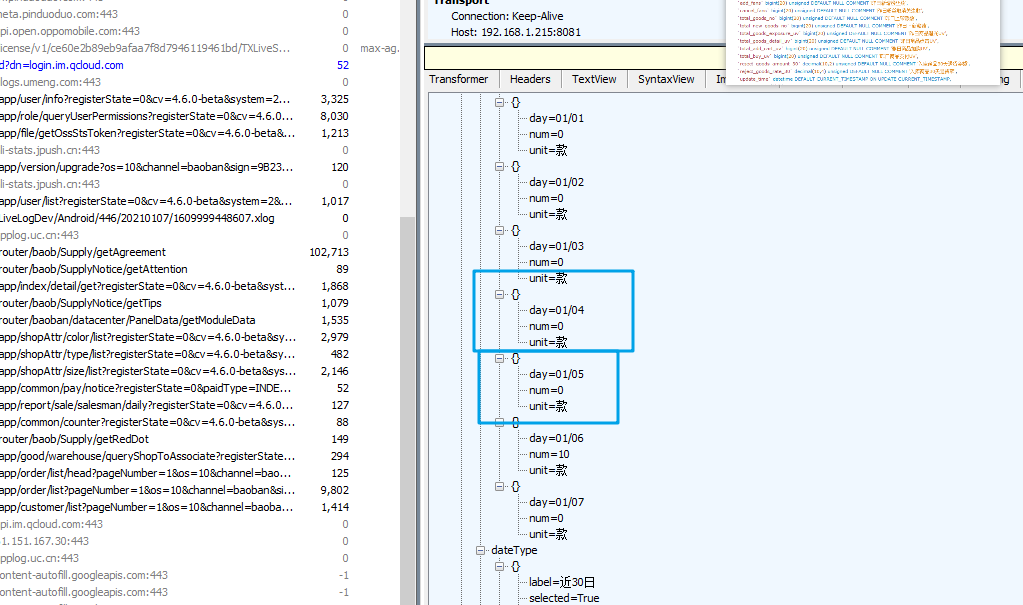This screenshot has height=605, width=1023.
Task: Open the Headers tab
Action: pyautogui.click(x=530, y=79)
